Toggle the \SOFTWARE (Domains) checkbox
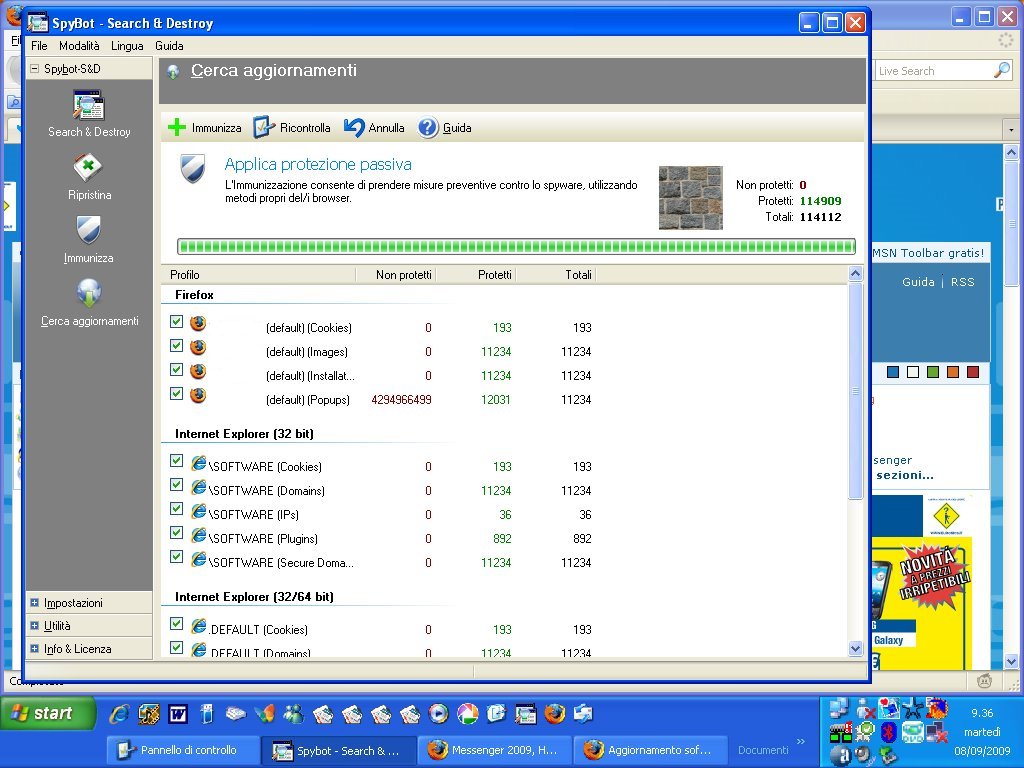Image resolution: width=1024 pixels, height=768 pixels. (x=176, y=485)
